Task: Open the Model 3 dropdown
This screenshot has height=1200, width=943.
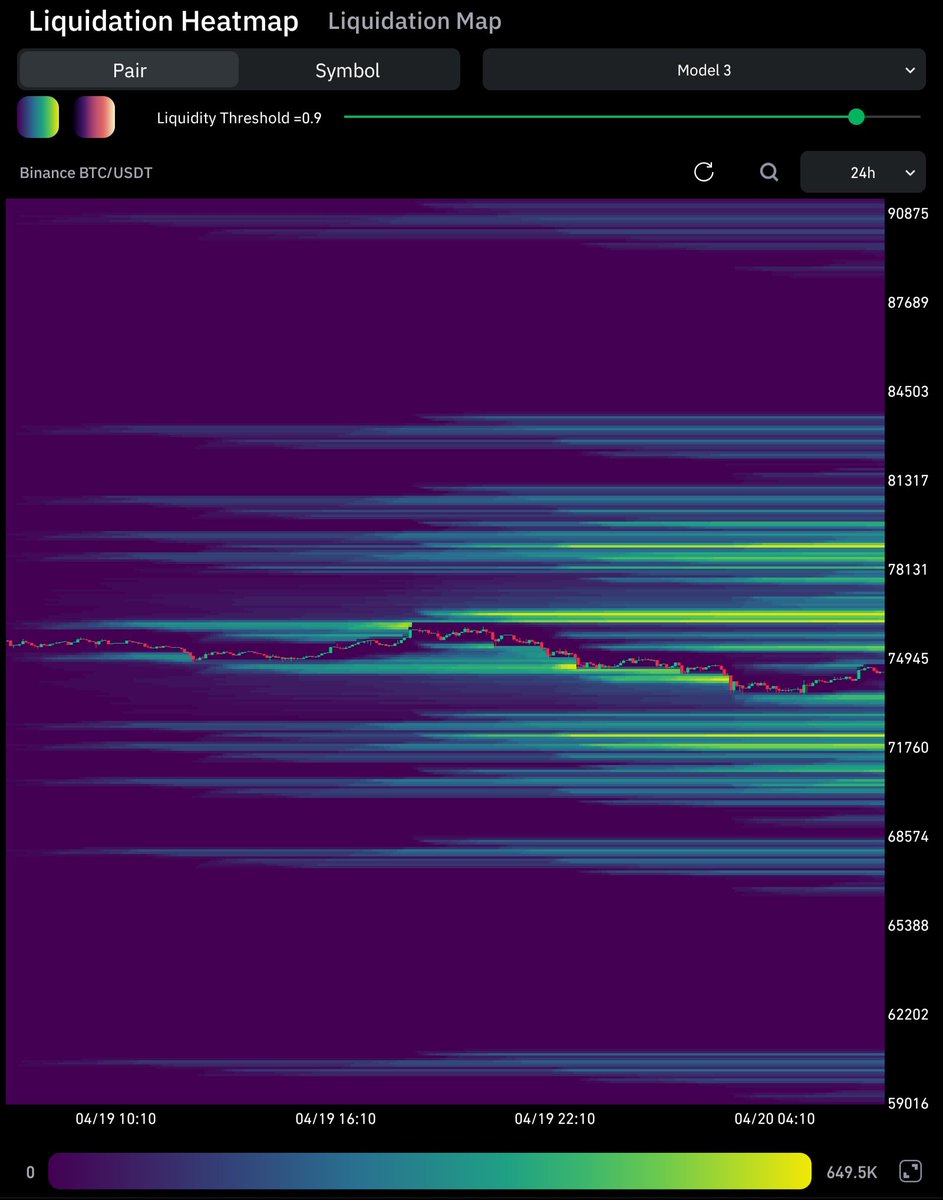Action: tap(704, 70)
